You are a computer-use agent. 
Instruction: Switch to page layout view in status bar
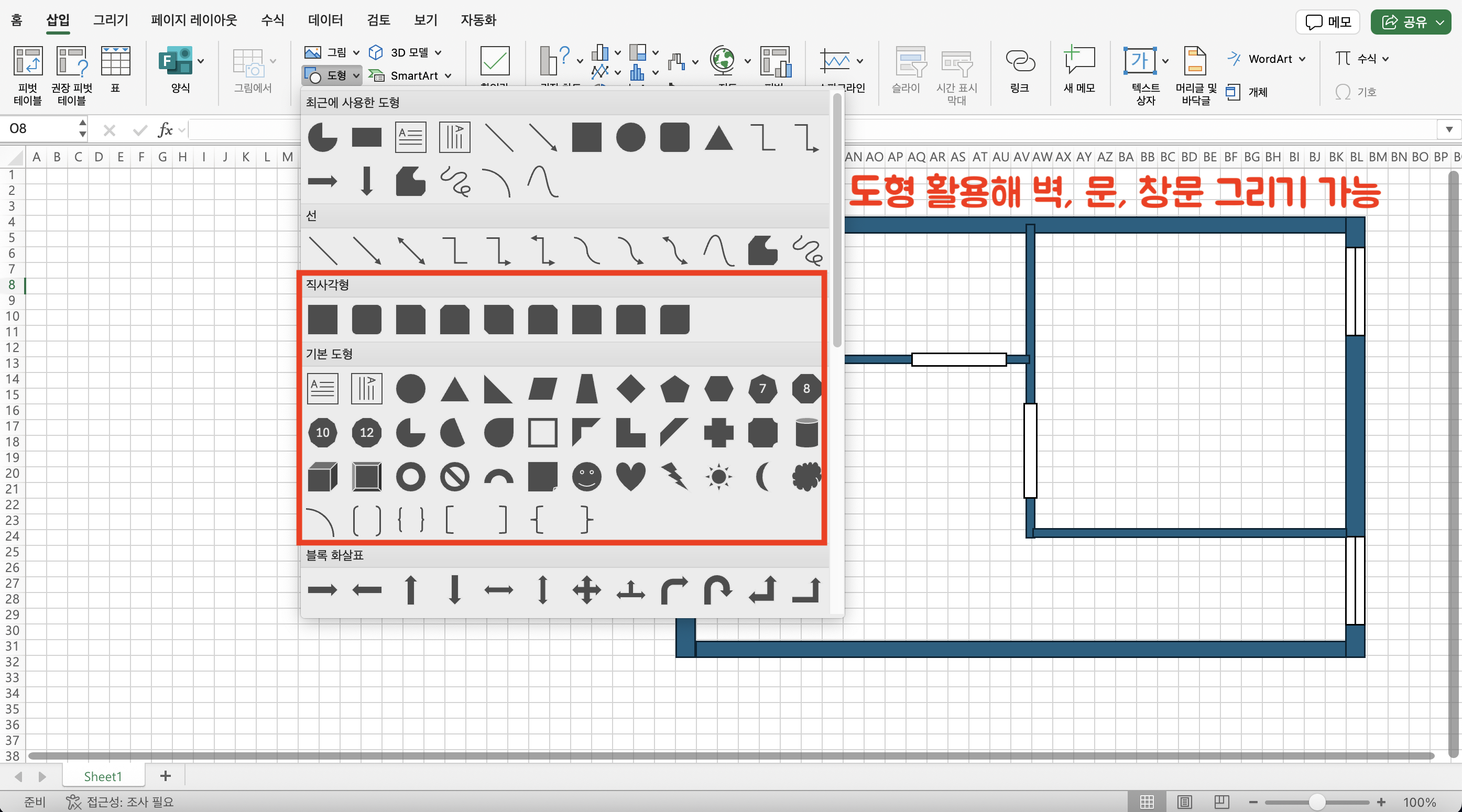(x=1184, y=802)
